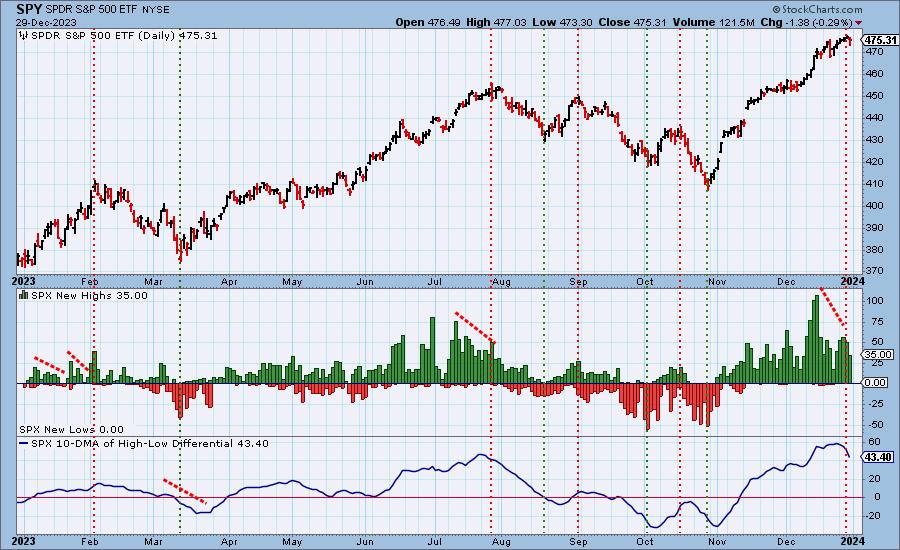Click the -25 label on New Lows axis

(874, 404)
